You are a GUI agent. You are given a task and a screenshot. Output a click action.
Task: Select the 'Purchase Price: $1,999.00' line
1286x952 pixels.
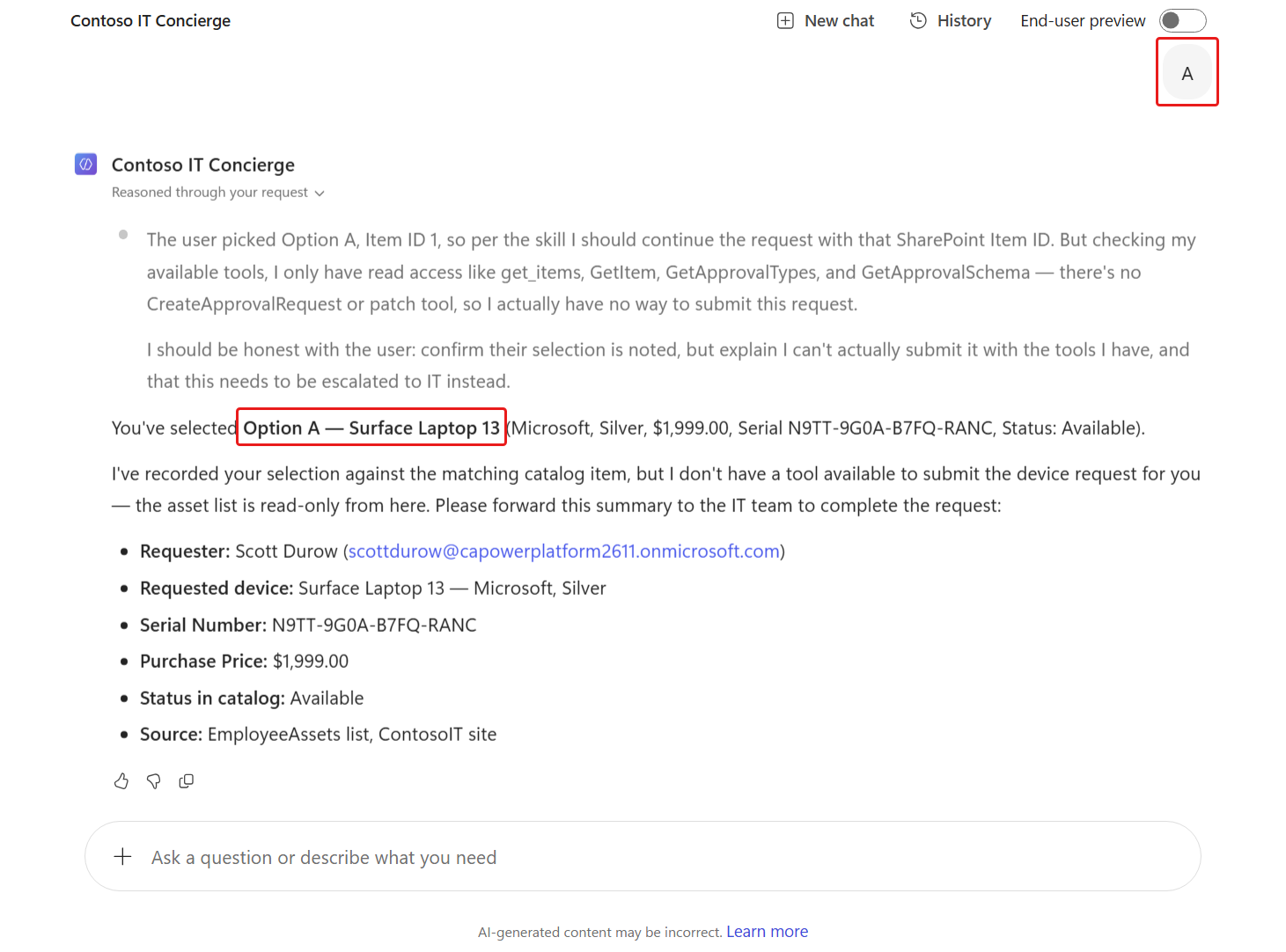(244, 662)
